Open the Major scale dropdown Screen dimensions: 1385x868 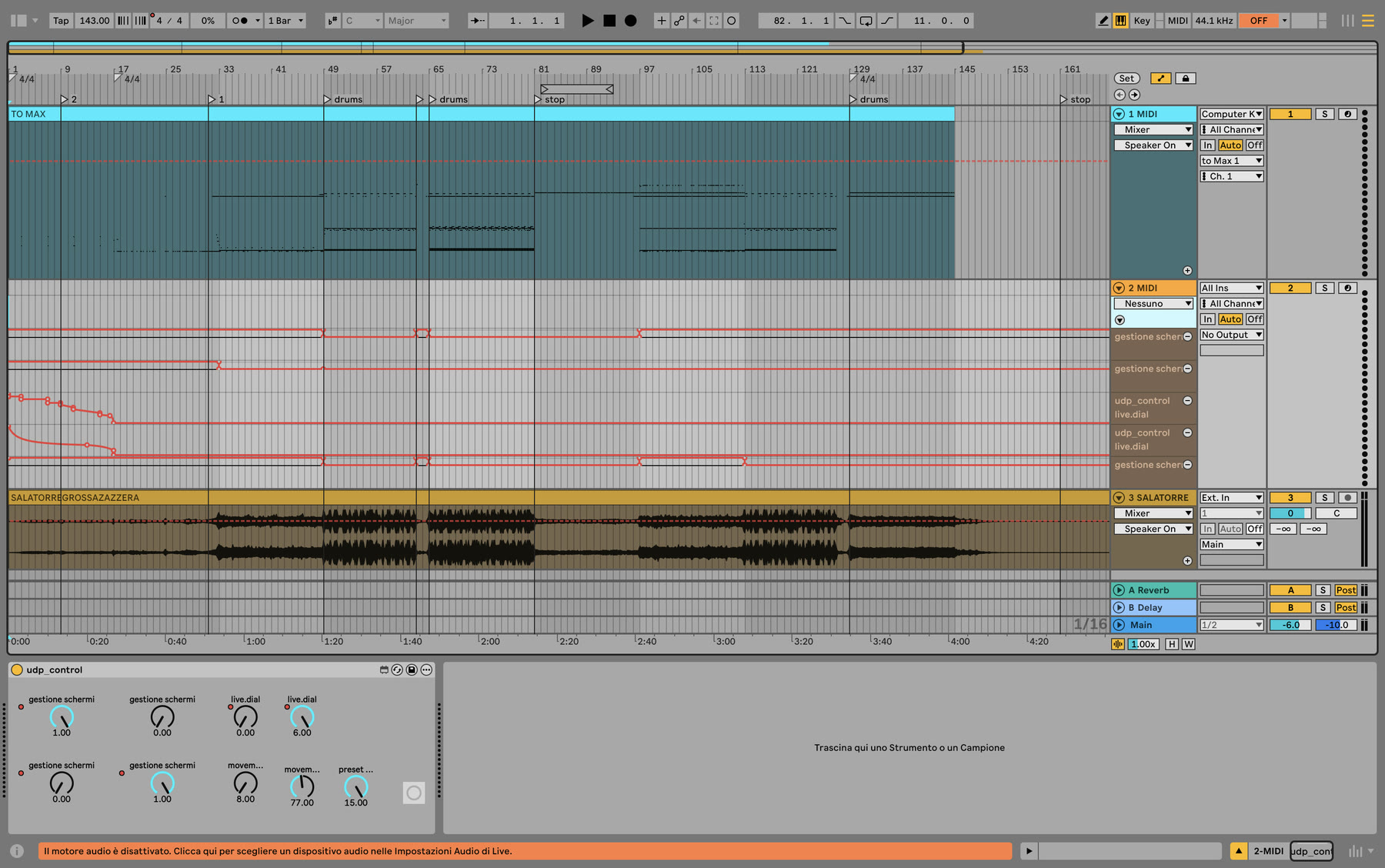[x=416, y=21]
